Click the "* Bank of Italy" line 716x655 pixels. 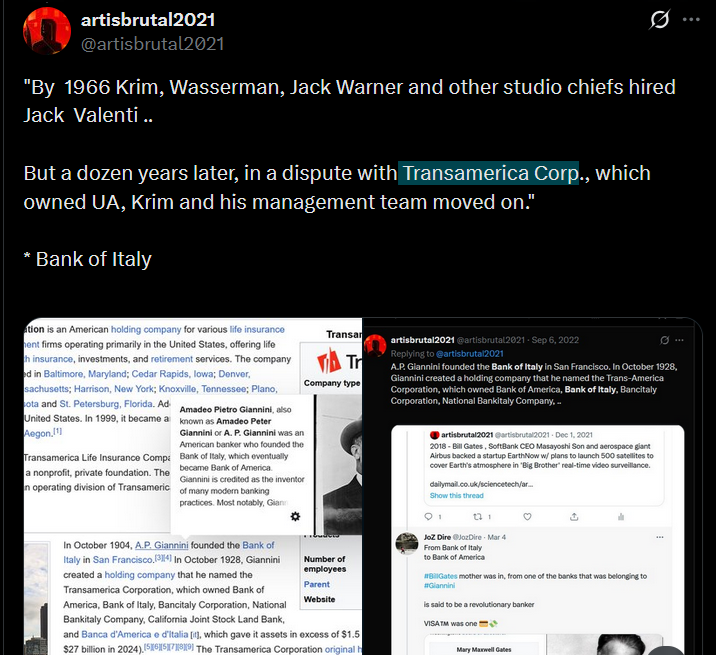[88, 259]
